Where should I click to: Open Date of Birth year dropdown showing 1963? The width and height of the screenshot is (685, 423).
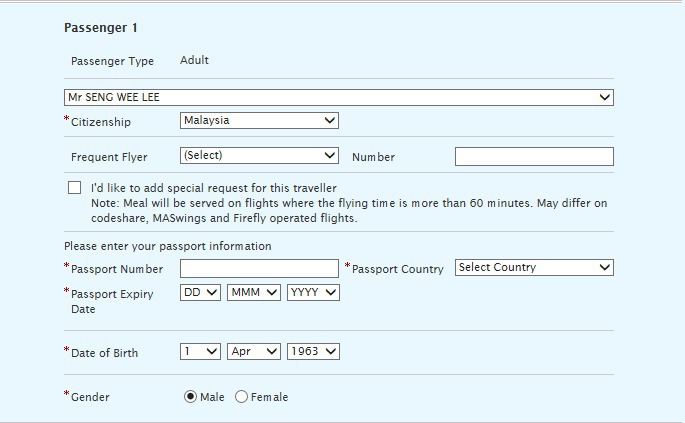[313, 351]
